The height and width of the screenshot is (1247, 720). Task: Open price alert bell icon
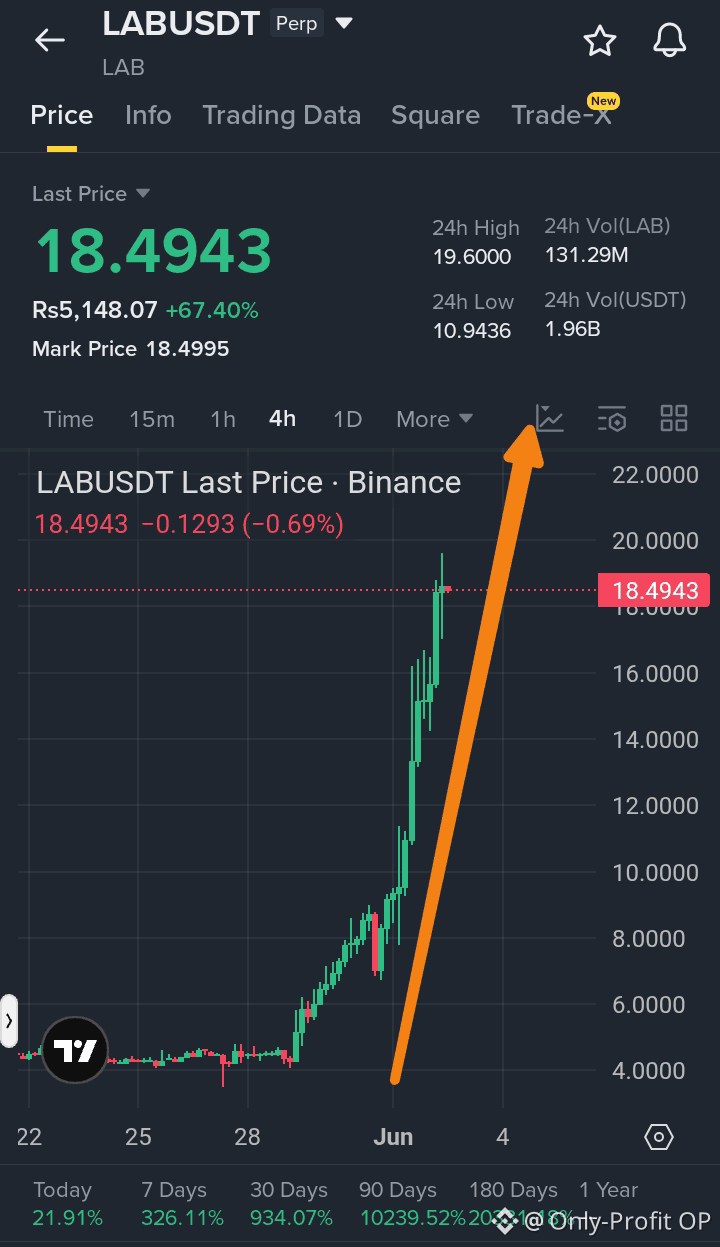coord(670,41)
